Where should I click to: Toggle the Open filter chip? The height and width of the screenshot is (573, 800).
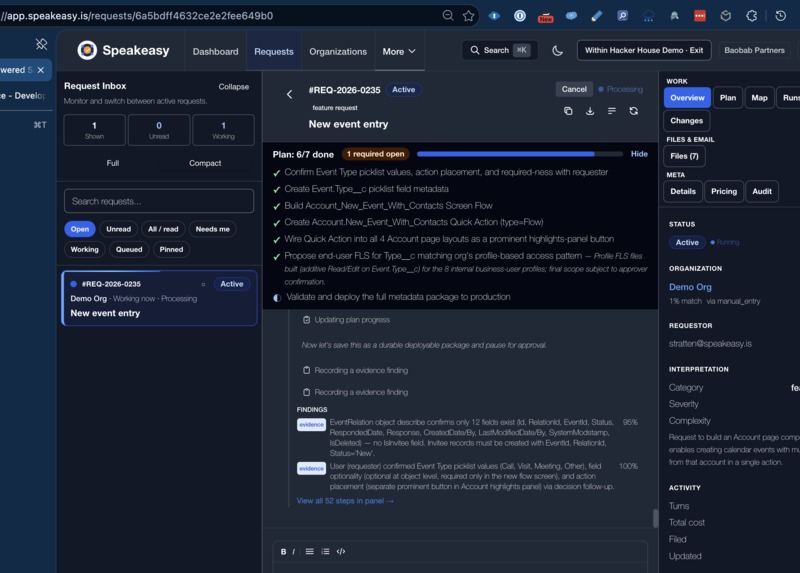click(80, 229)
